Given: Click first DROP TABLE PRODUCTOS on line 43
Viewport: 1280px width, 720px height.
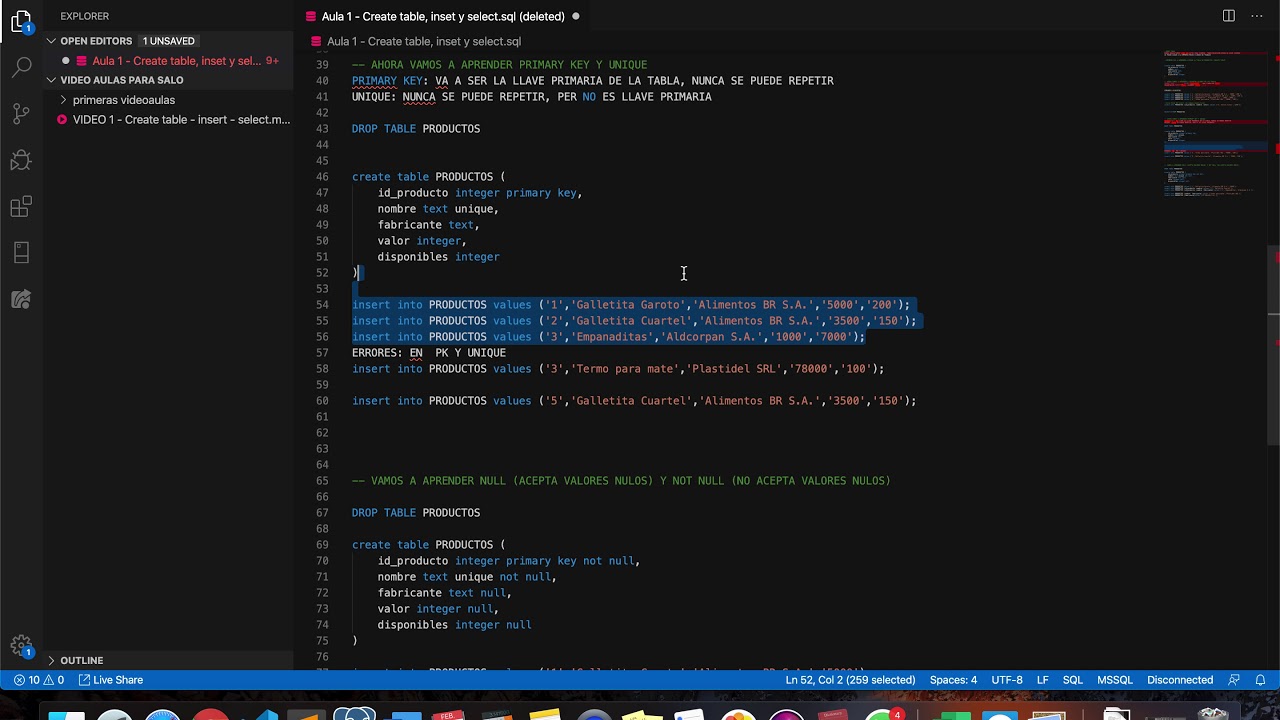Looking at the screenshot, I should point(416,129).
